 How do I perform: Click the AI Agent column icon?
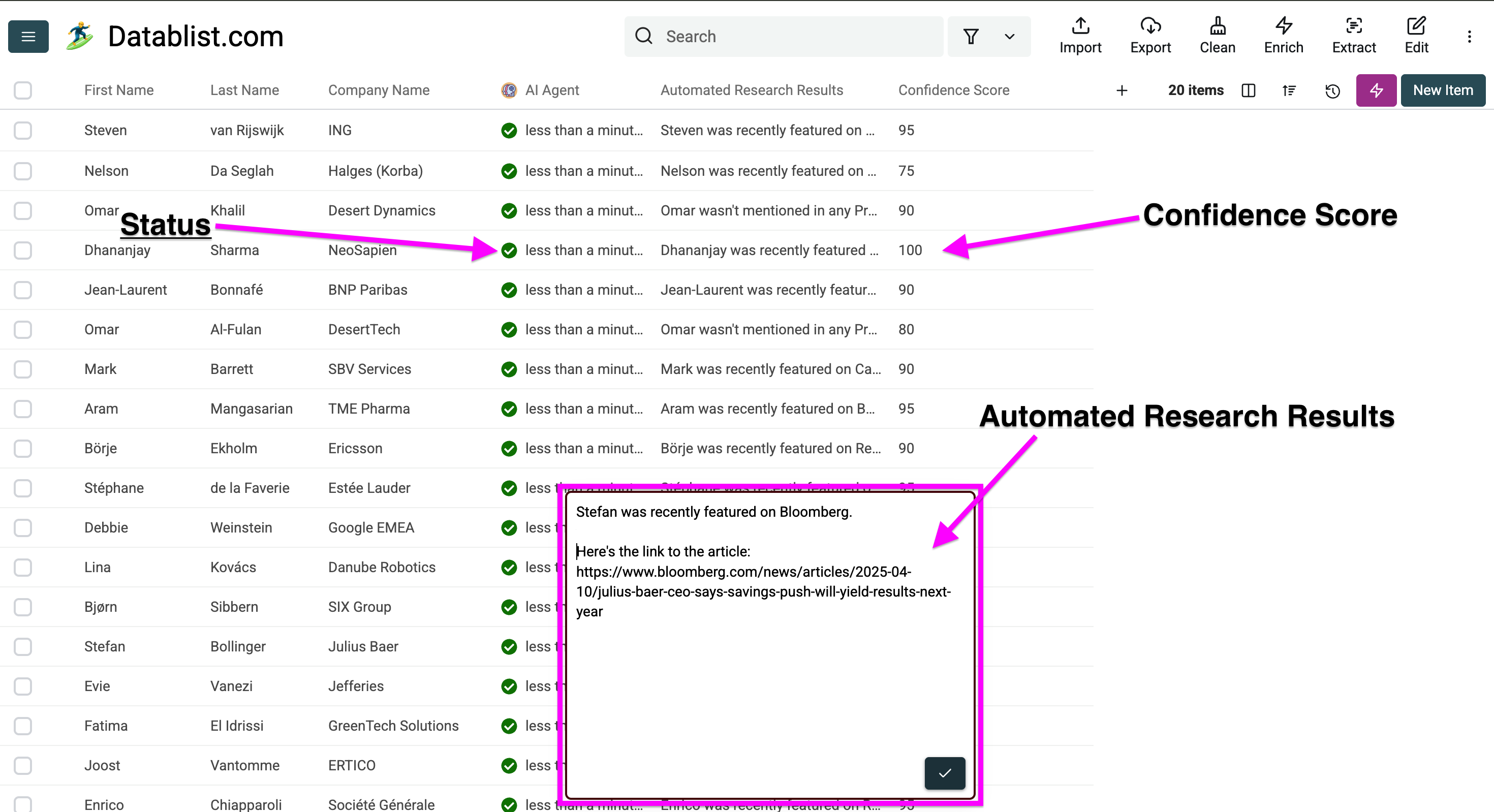pyautogui.click(x=509, y=90)
